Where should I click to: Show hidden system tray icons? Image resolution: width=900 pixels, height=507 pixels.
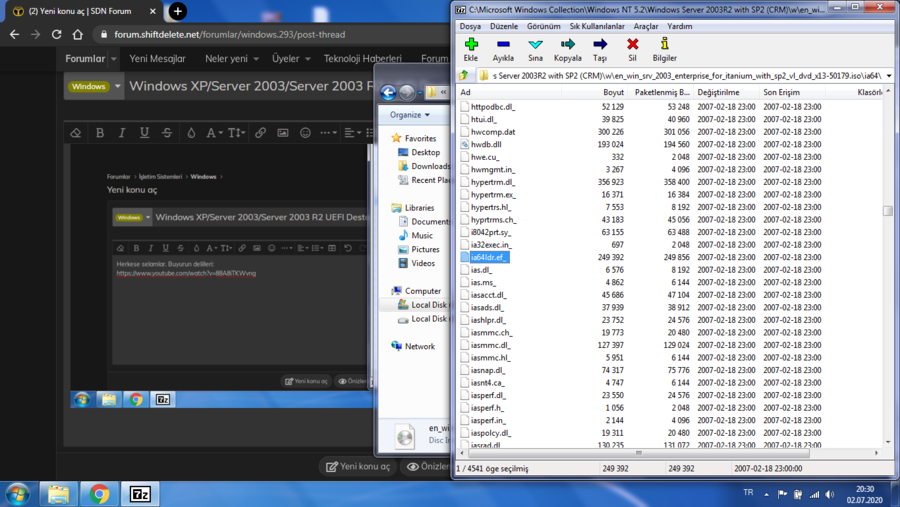766,494
